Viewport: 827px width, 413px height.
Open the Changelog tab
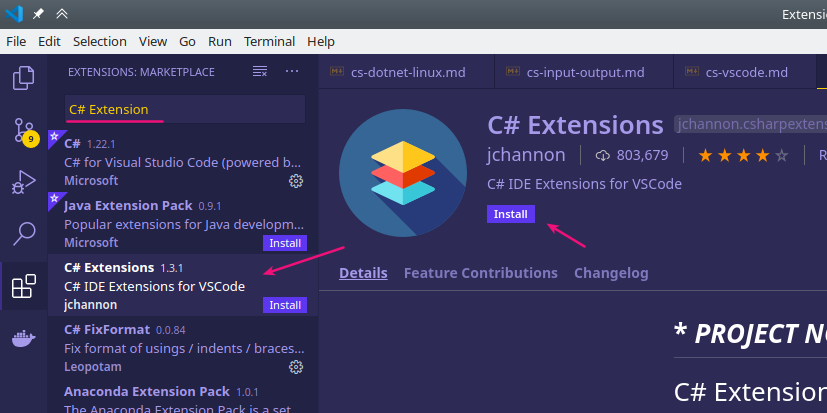coord(611,273)
